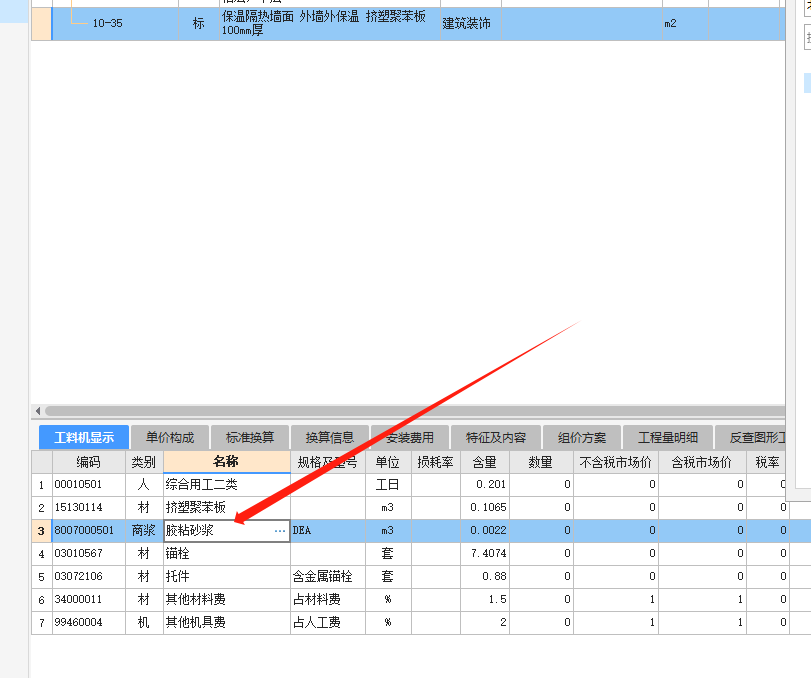Click the horizontal scrollbar left arrow
811x678 pixels.
click(x=38, y=411)
